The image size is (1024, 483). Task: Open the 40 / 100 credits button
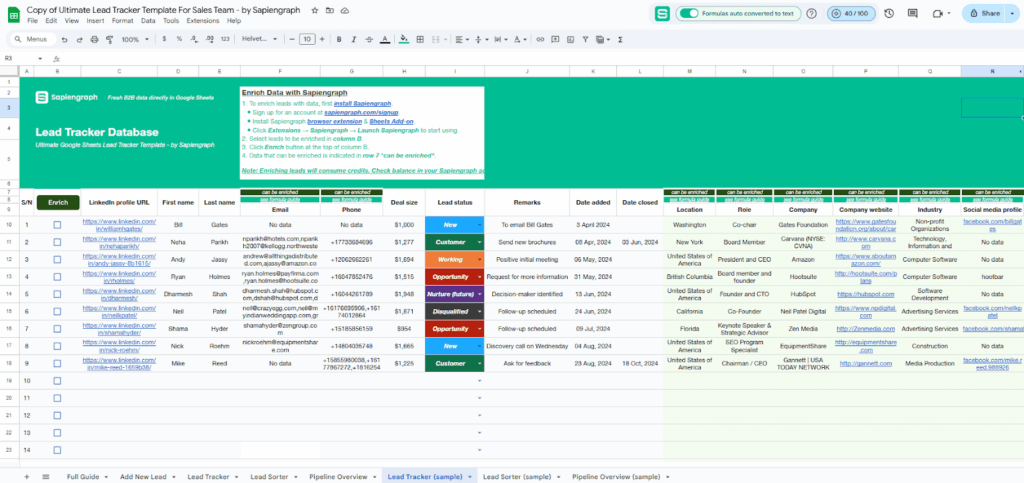point(852,13)
